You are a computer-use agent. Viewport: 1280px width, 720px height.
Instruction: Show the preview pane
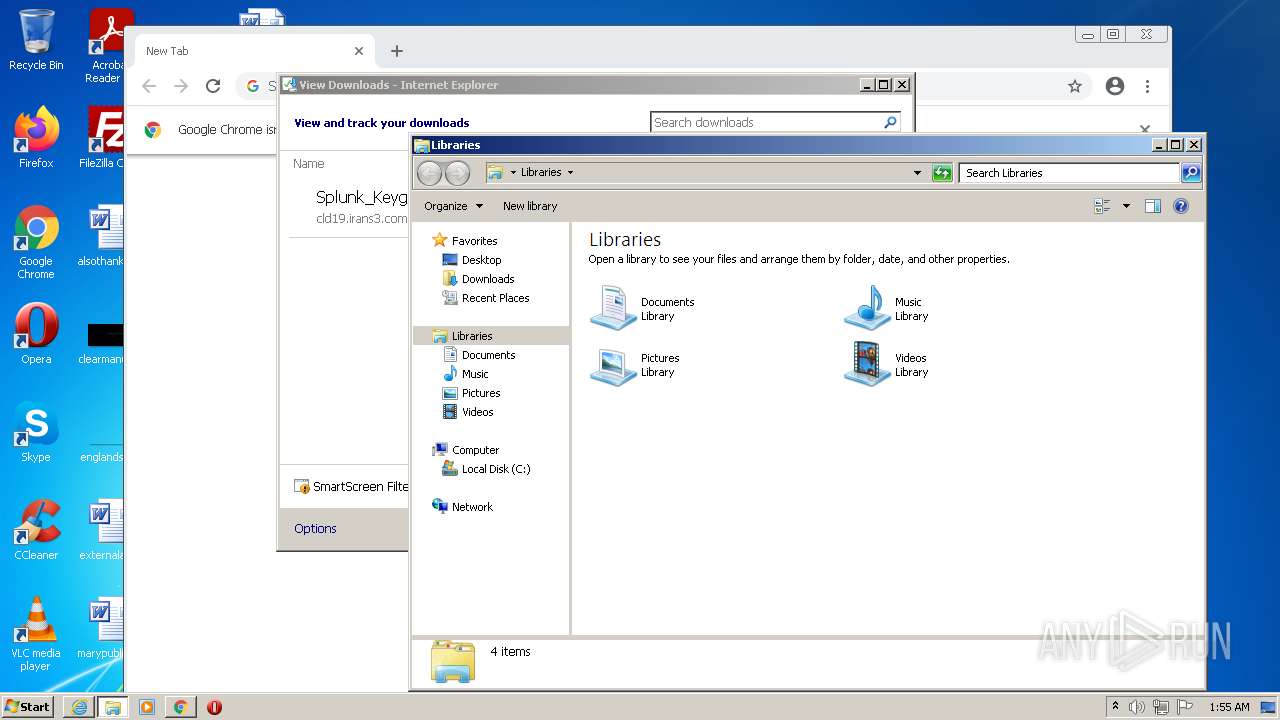(1153, 206)
